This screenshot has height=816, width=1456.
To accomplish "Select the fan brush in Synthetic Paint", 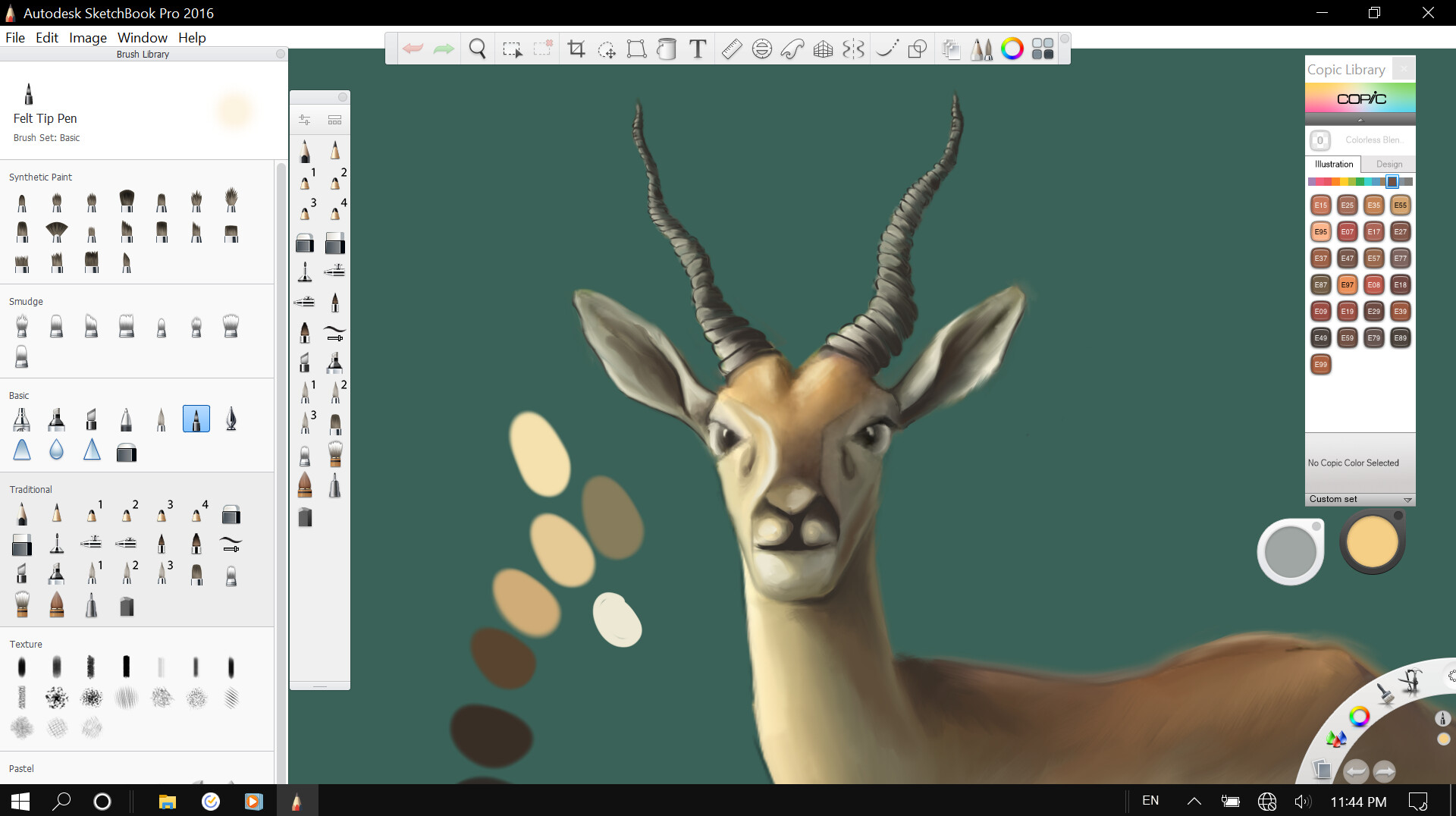I will pyautogui.click(x=57, y=231).
